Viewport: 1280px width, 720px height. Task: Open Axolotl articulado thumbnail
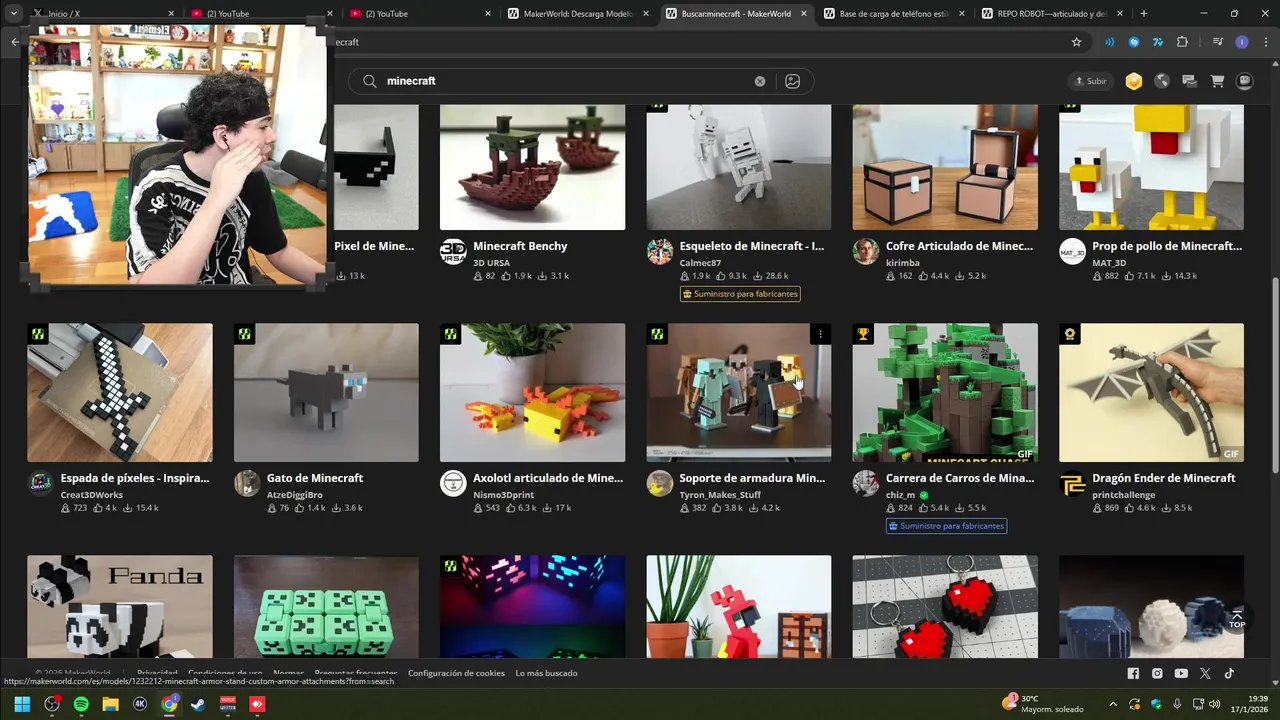click(532, 392)
